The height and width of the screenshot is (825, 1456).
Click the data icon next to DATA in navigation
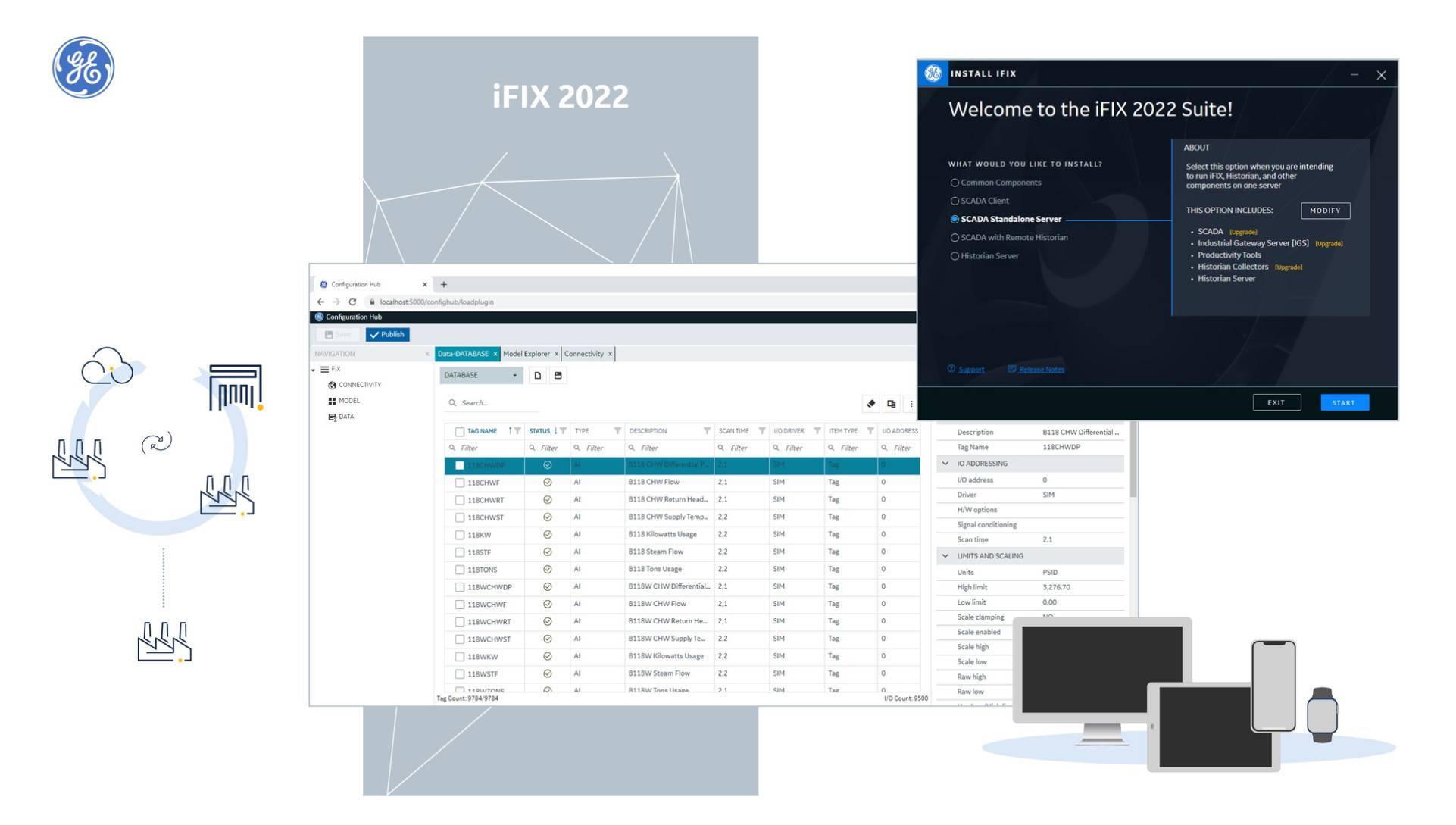pos(332,417)
